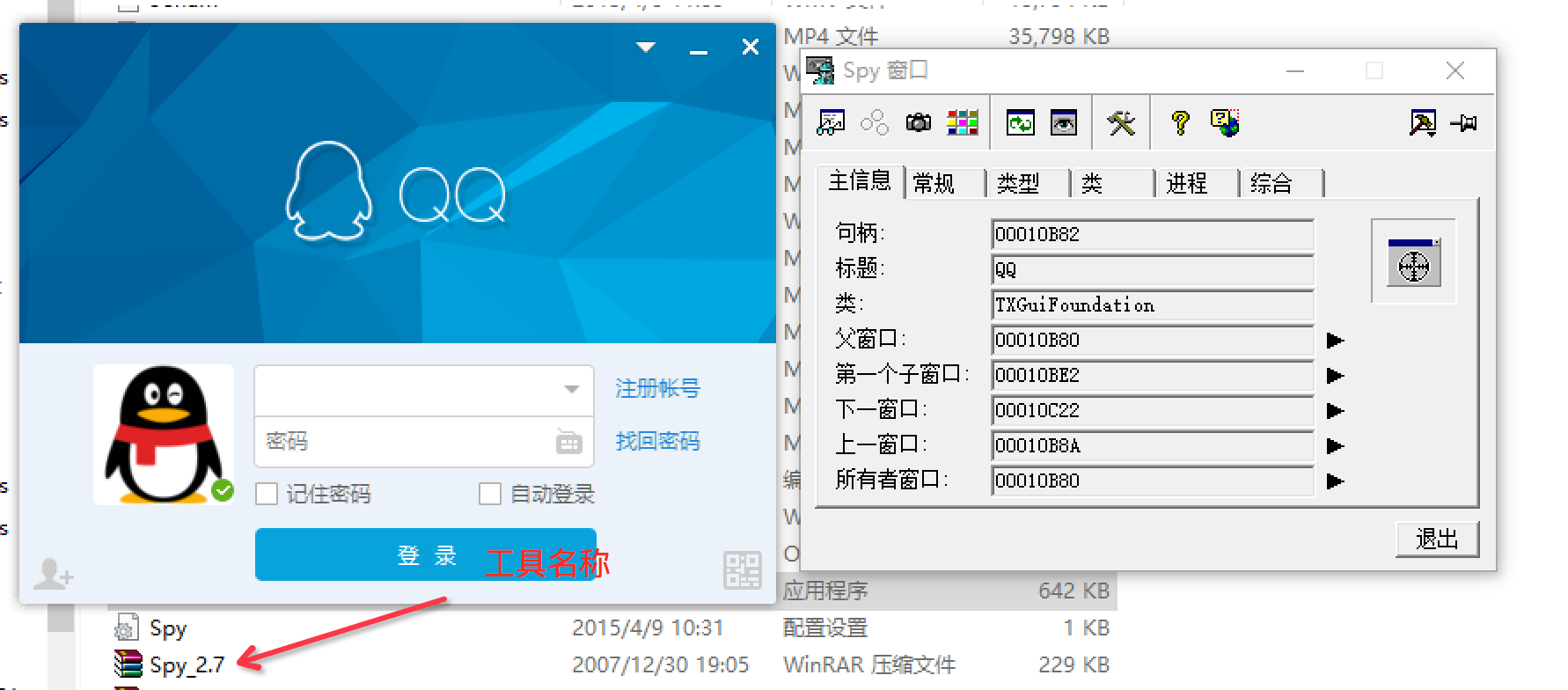Image resolution: width=1568 pixels, height=690 pixels.
Task: Open the soft keyboard icon in password field
Action: [569, 441]
